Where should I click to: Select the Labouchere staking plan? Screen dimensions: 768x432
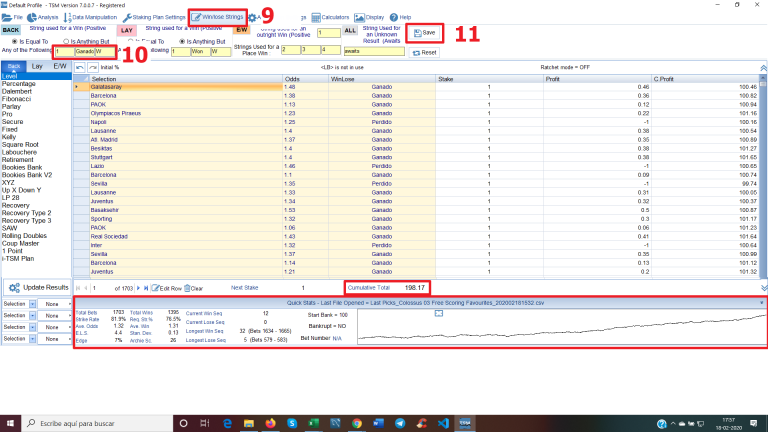click(x=19, y=152)
